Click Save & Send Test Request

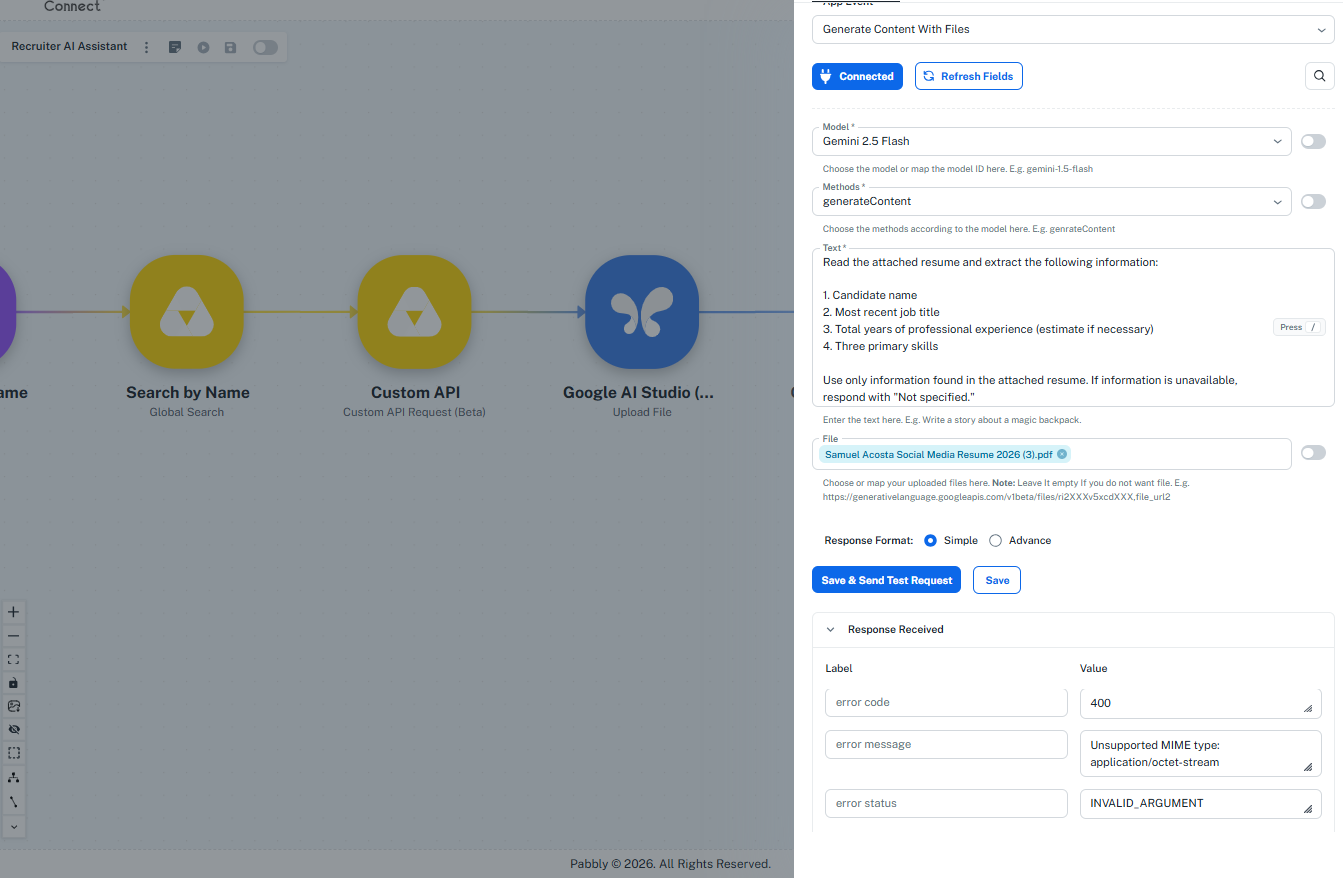(x=887, y=580)
